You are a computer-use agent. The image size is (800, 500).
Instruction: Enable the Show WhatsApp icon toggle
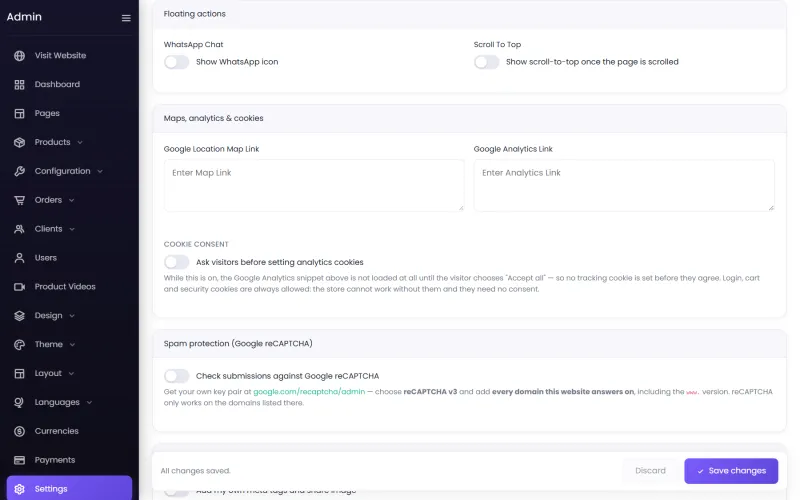pyautogui.click(x=177, y=62)
